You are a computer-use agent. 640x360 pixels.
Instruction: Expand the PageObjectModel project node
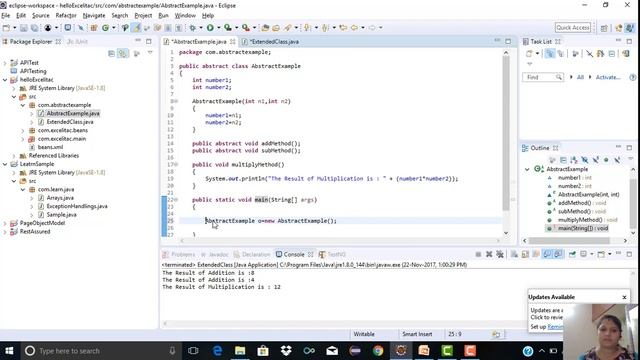pyautogui.click(x=5, y=223)
